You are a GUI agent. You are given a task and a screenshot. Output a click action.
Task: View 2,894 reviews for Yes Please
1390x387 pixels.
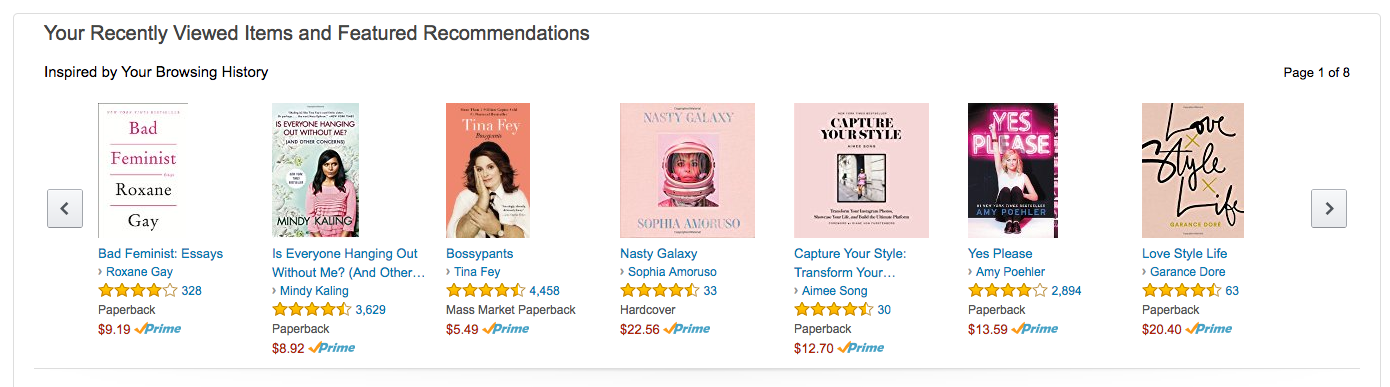click(x=1066, y=291)
